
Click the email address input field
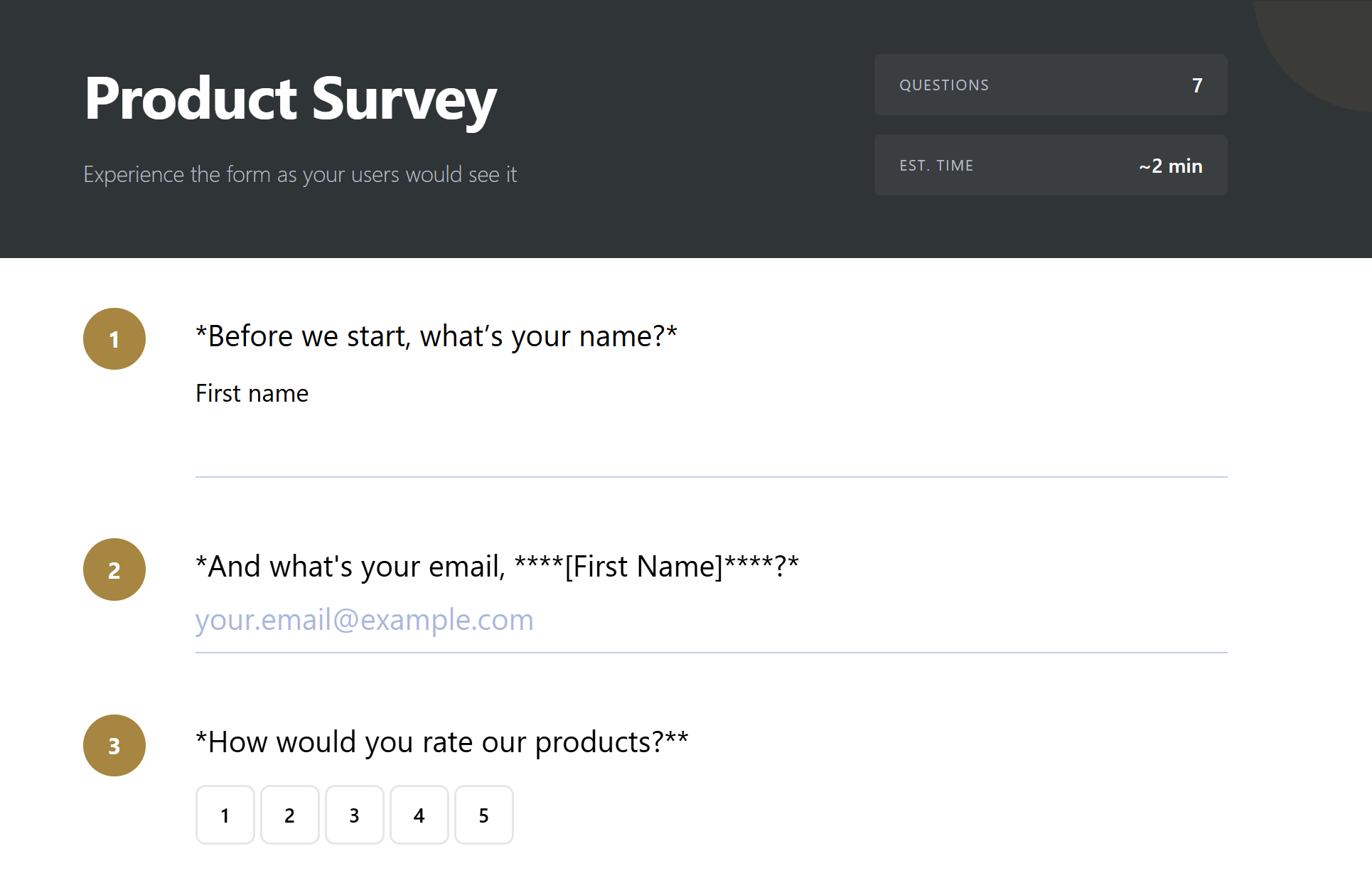pos(711,621)
